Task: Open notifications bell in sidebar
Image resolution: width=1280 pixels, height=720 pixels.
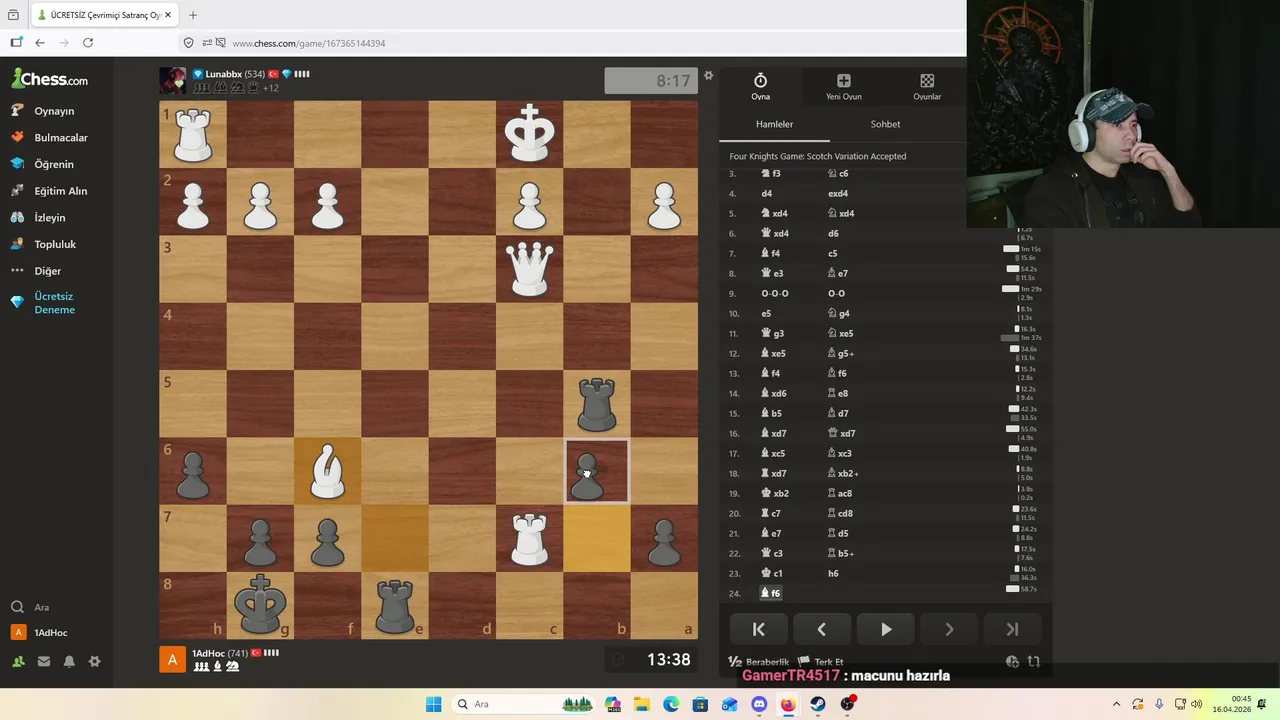Action: point(69,661)
